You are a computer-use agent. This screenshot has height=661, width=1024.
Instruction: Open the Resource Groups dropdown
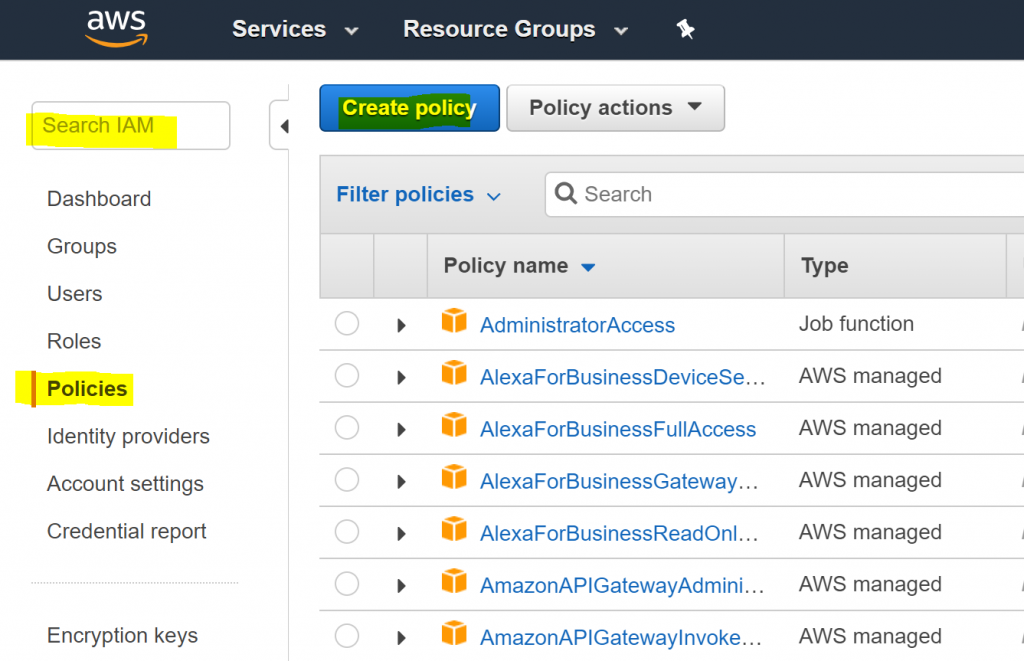click(515, 29)
